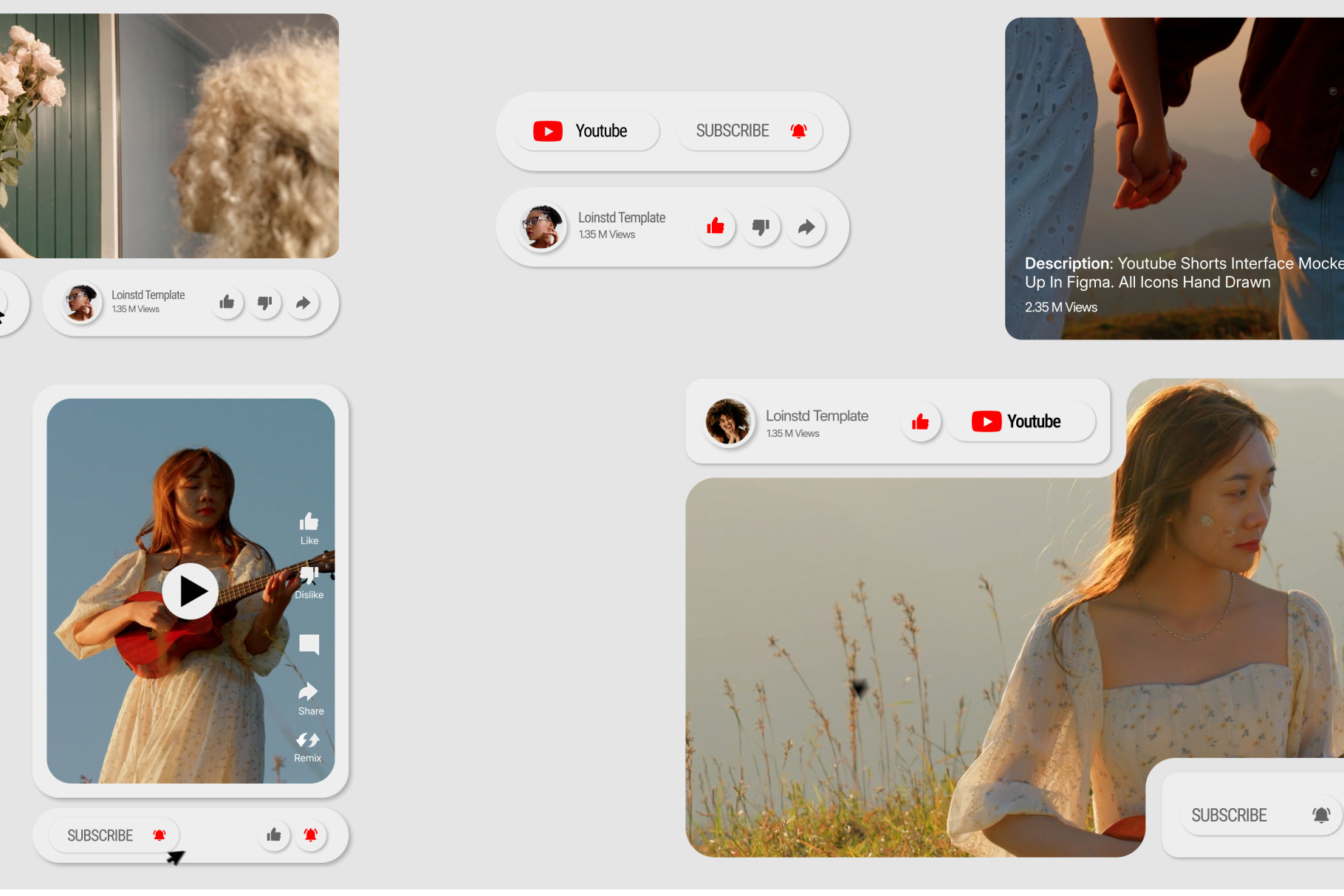The image size is (1344, 896).
Task: Tap Share icon on the Shorts video
Action: 309,692
